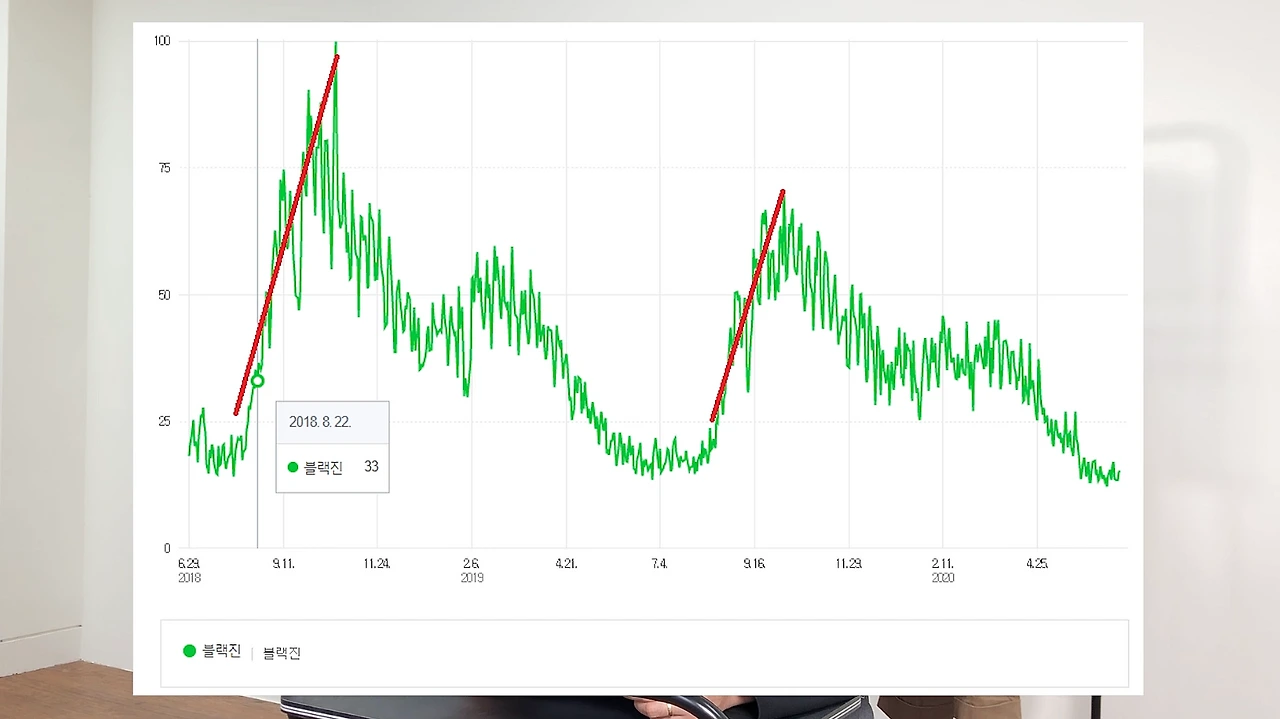1280x719 pixels.
Task: Click the x-axis label 4.25.
Action: pos(1037,564)
